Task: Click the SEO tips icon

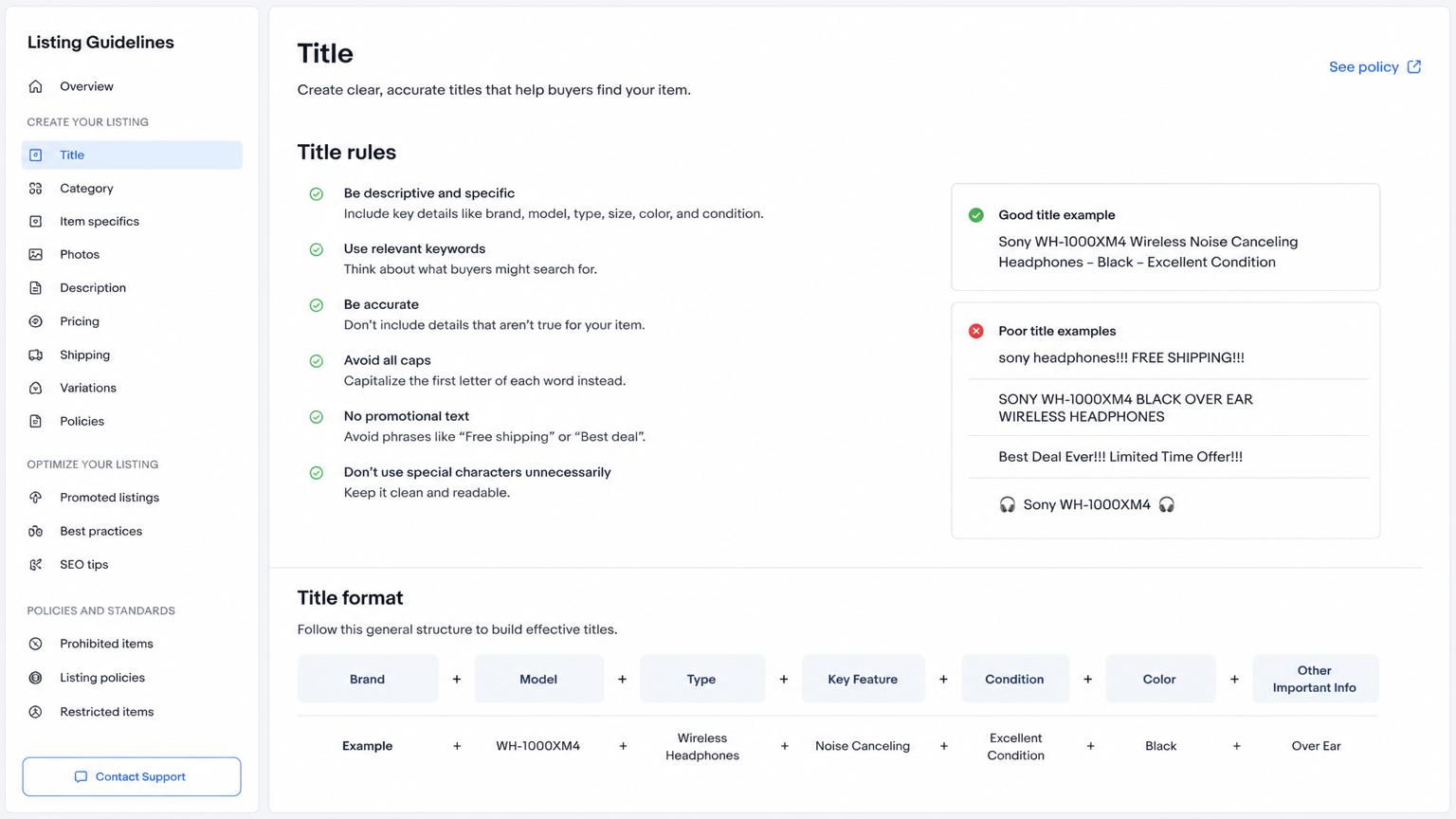Action: [36, 564]
